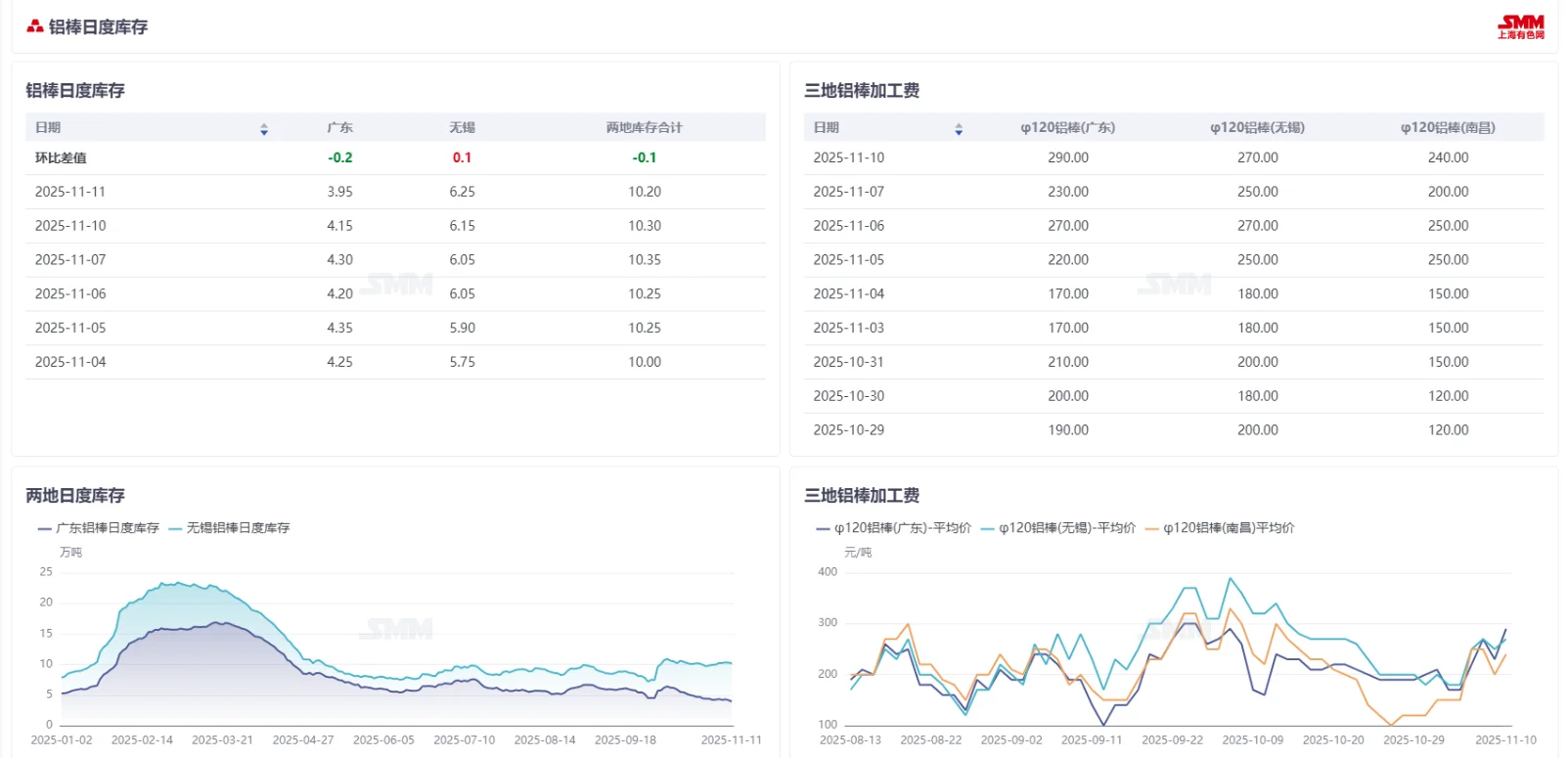Click the 万吨 unit label on inventory chart
Screen dimensions: 1568x758
click(71, 553)
